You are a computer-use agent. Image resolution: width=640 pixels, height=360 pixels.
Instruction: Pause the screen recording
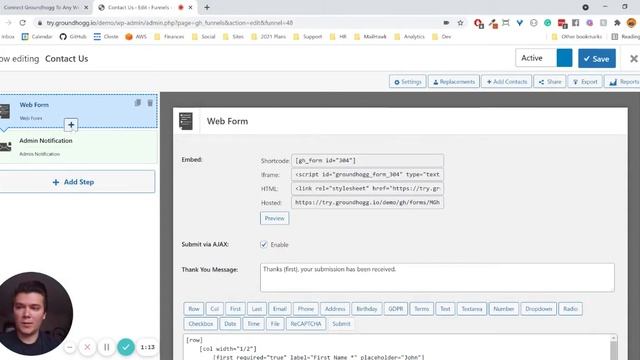point(107,347)
